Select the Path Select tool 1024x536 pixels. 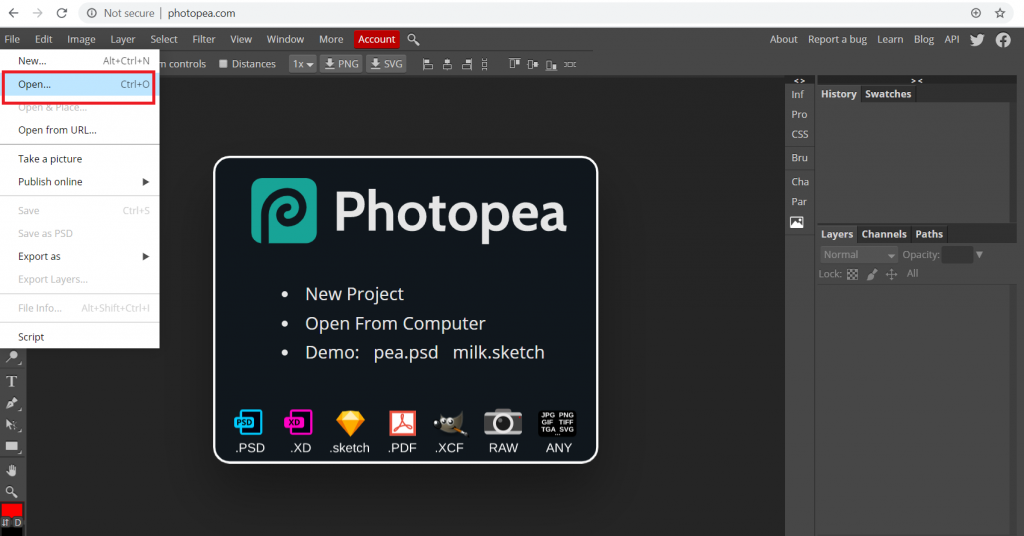pyautogui.click(x=12, y=425)
